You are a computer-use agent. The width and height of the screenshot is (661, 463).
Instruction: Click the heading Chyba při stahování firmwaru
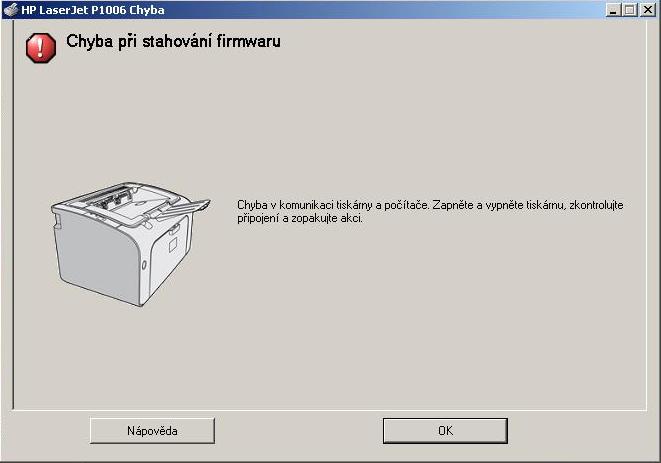(173, 42)
